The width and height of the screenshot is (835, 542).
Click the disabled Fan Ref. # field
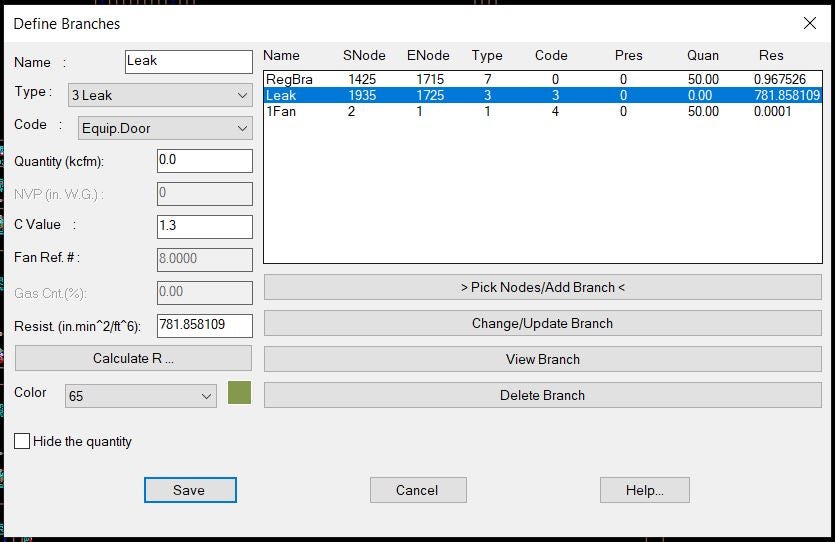click(204, 260)
